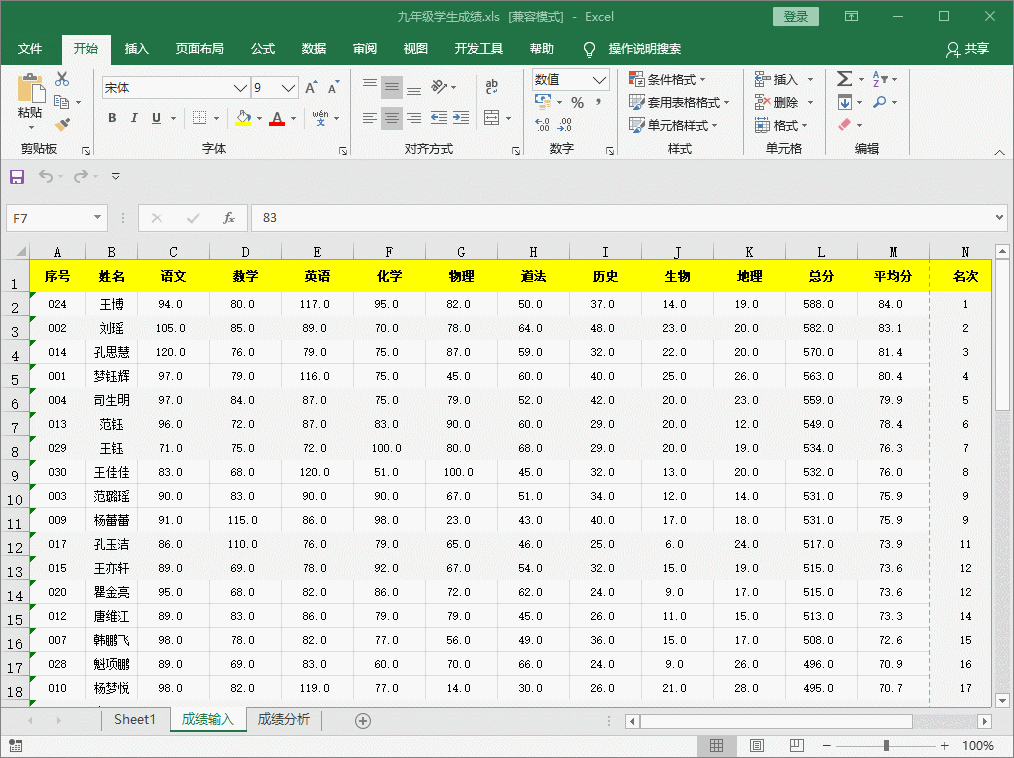Click the percent style icon

click(577, 102)
